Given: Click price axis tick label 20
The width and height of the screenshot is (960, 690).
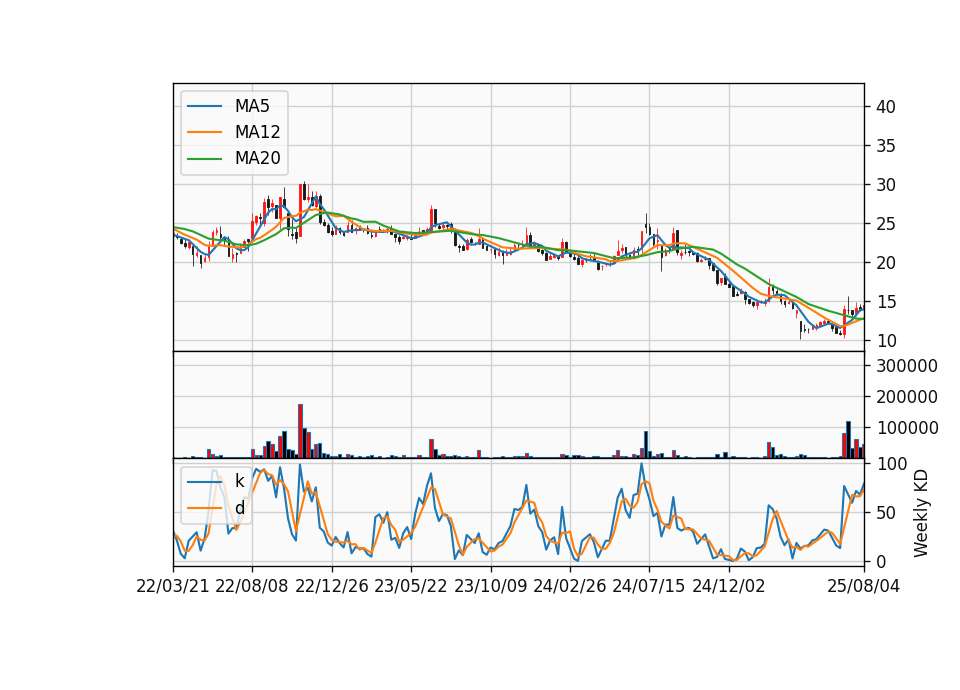Looking at the screenshot, I should tap(885, 263).
